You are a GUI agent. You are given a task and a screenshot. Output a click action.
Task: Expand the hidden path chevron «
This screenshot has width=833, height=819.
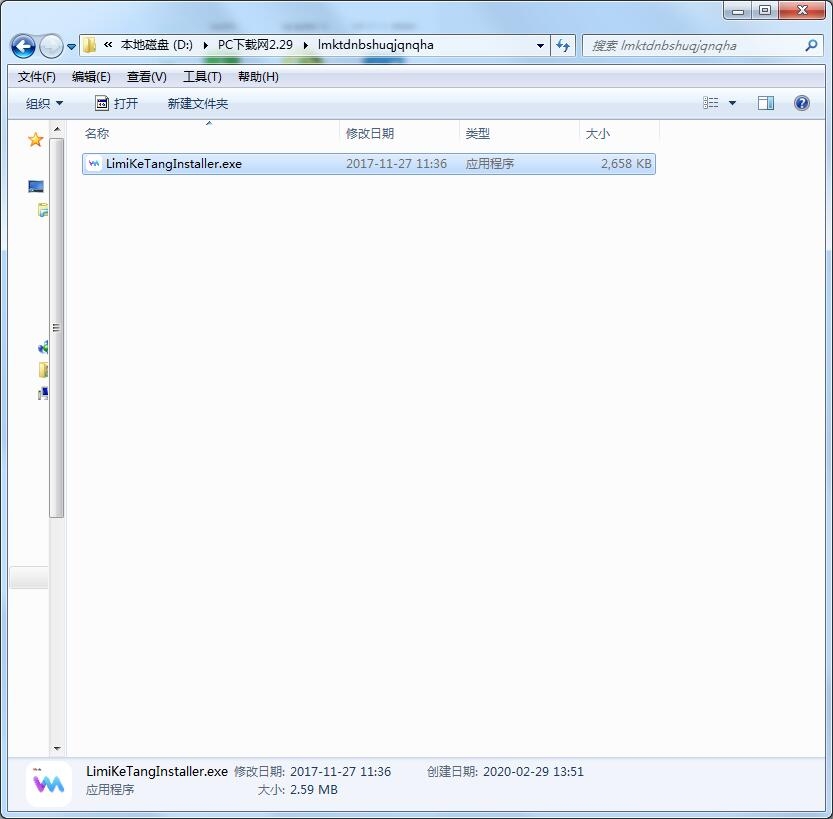click(108, 45)
